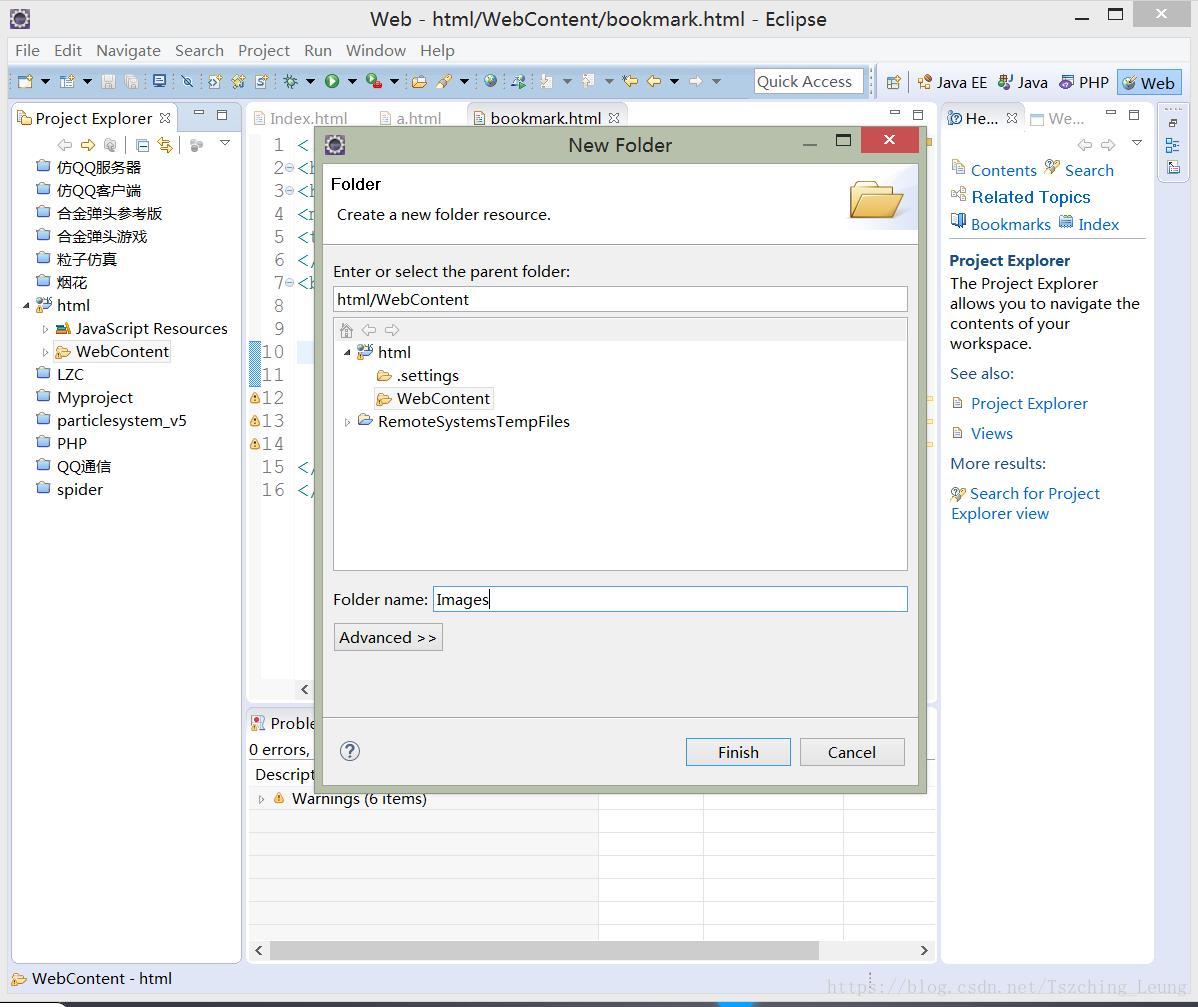Switch to the PHP perspective

click(x=1085, y=83)
